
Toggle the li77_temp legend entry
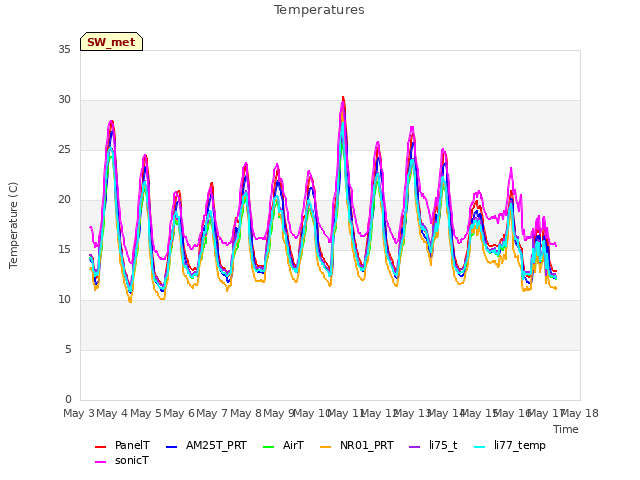pos(510,445)
